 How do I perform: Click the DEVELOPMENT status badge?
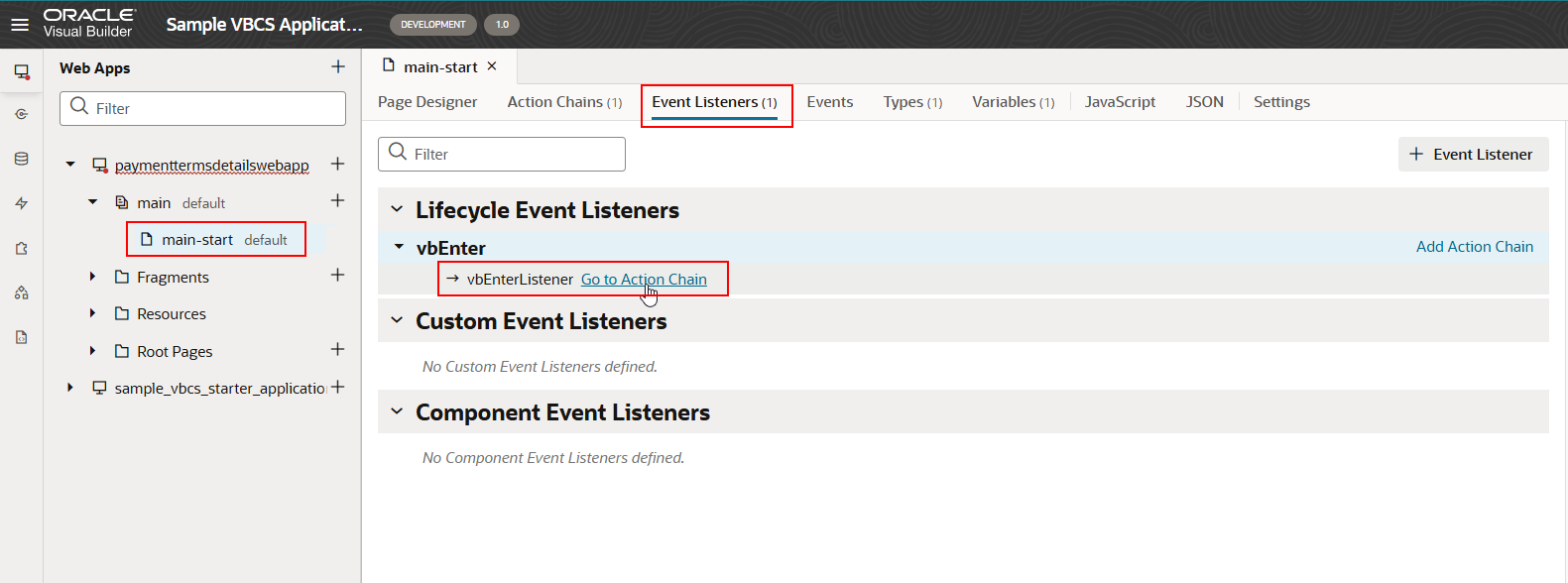coord(432,25)
